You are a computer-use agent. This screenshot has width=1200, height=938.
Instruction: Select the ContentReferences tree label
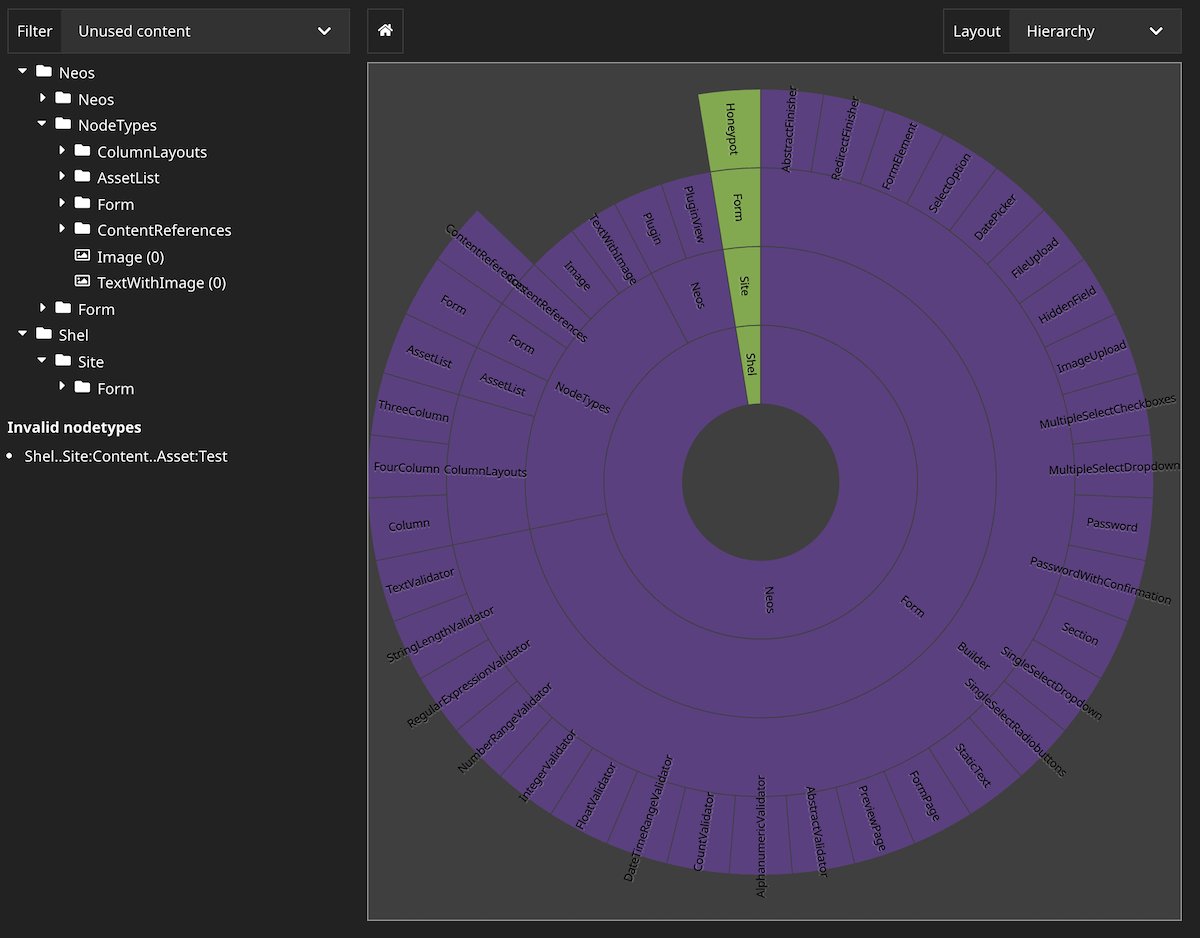click(164, 230)
